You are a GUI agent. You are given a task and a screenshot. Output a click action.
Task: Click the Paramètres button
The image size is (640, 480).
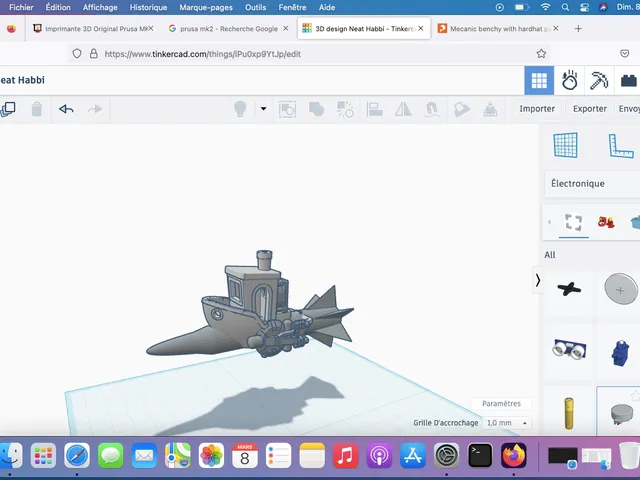click(501, 404)
